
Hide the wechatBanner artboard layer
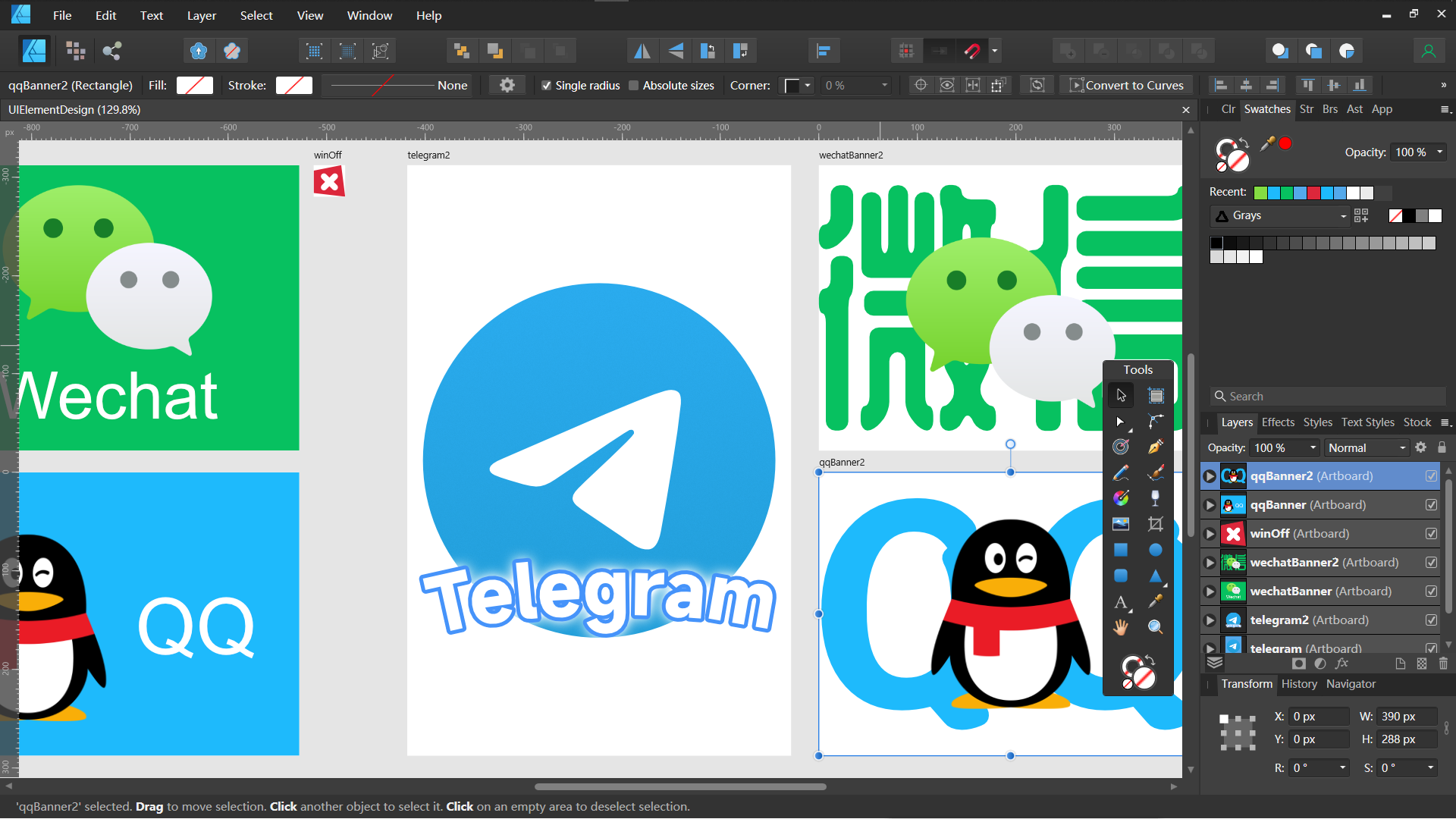click(x=1431, y=591)
